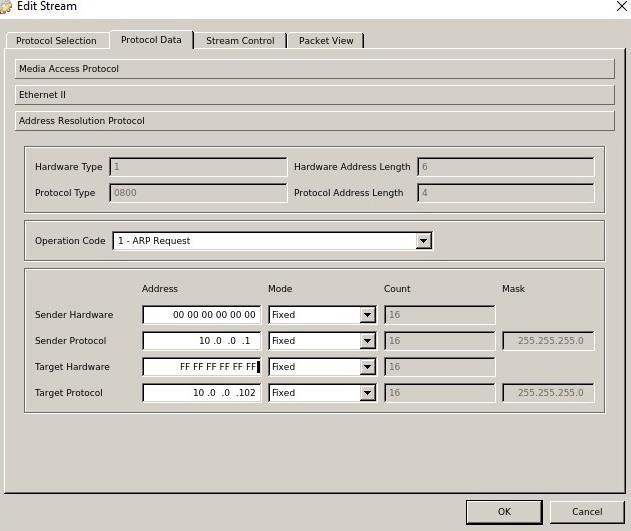The height and width of the screenshot is (531, 631).
Task: Open Target Hardware mode dropdown
Action: tap(367, 367)
